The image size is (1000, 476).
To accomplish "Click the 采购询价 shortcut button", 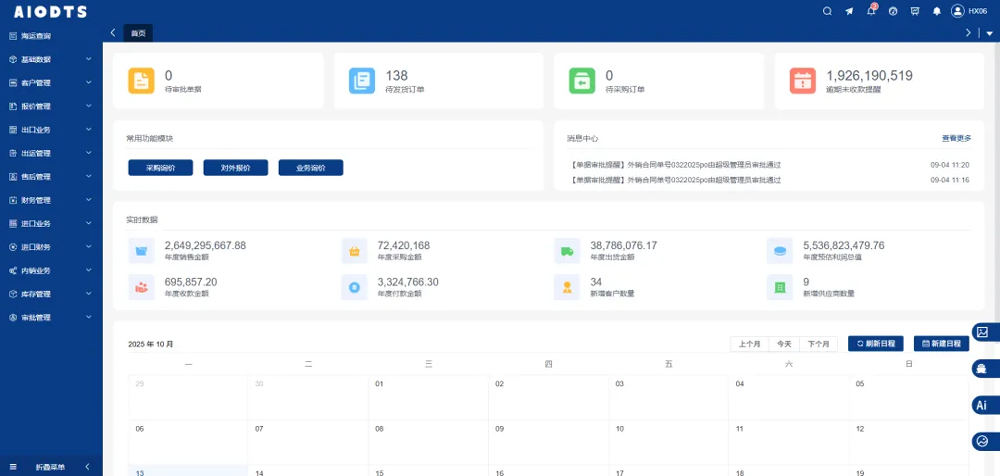I will [160, 168].
